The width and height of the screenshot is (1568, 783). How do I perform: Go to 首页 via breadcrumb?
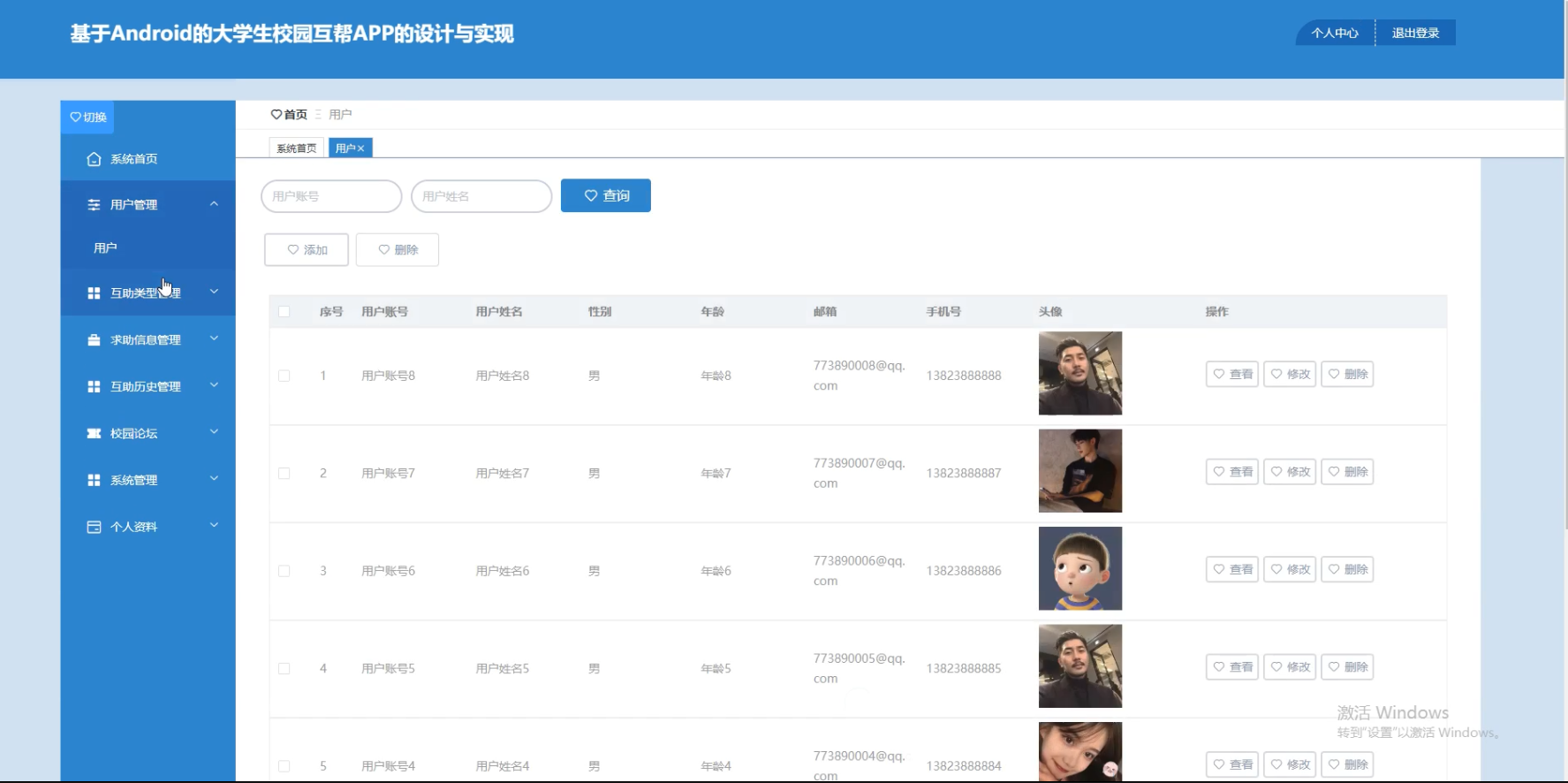296,114
